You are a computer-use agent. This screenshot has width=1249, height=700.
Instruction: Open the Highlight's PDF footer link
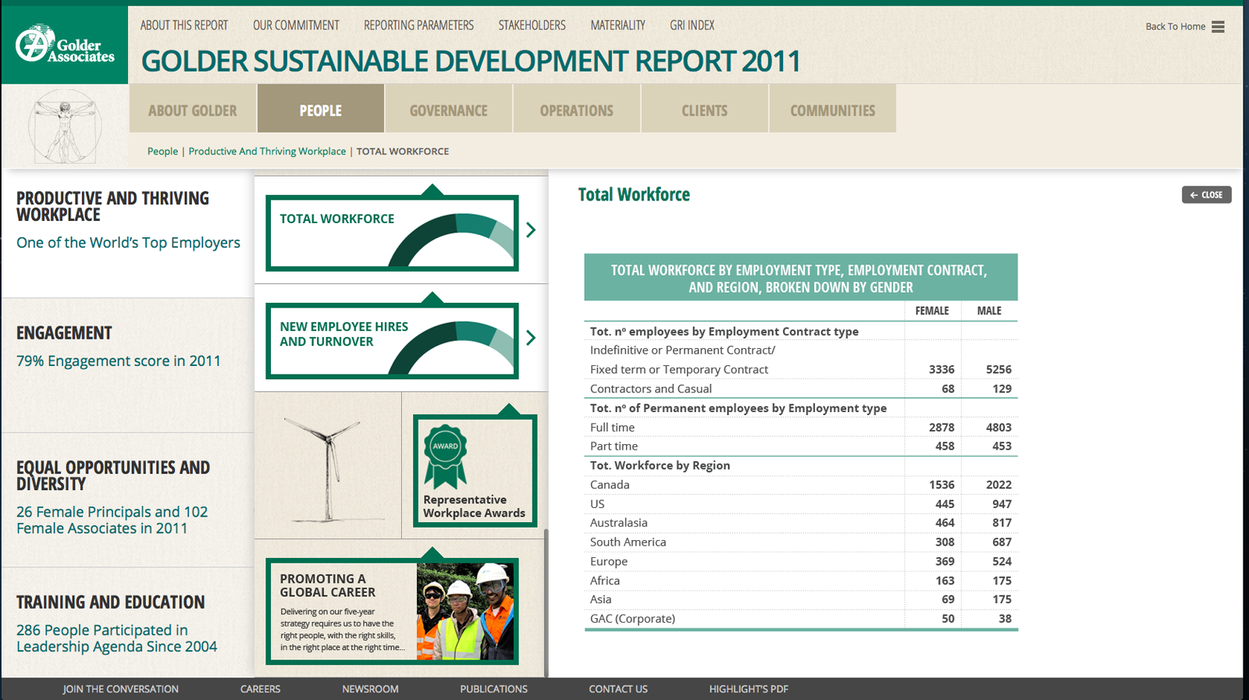[x=748, y=689]
